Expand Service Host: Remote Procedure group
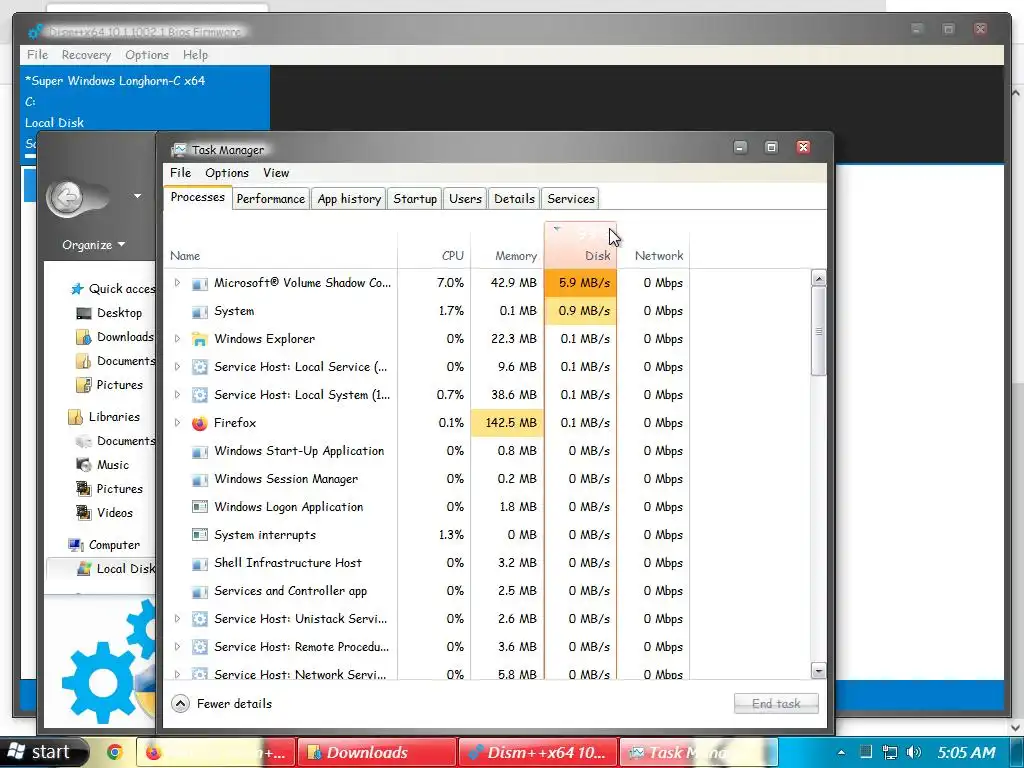Viewport: 1024px width, 768px height. (177, 647)
